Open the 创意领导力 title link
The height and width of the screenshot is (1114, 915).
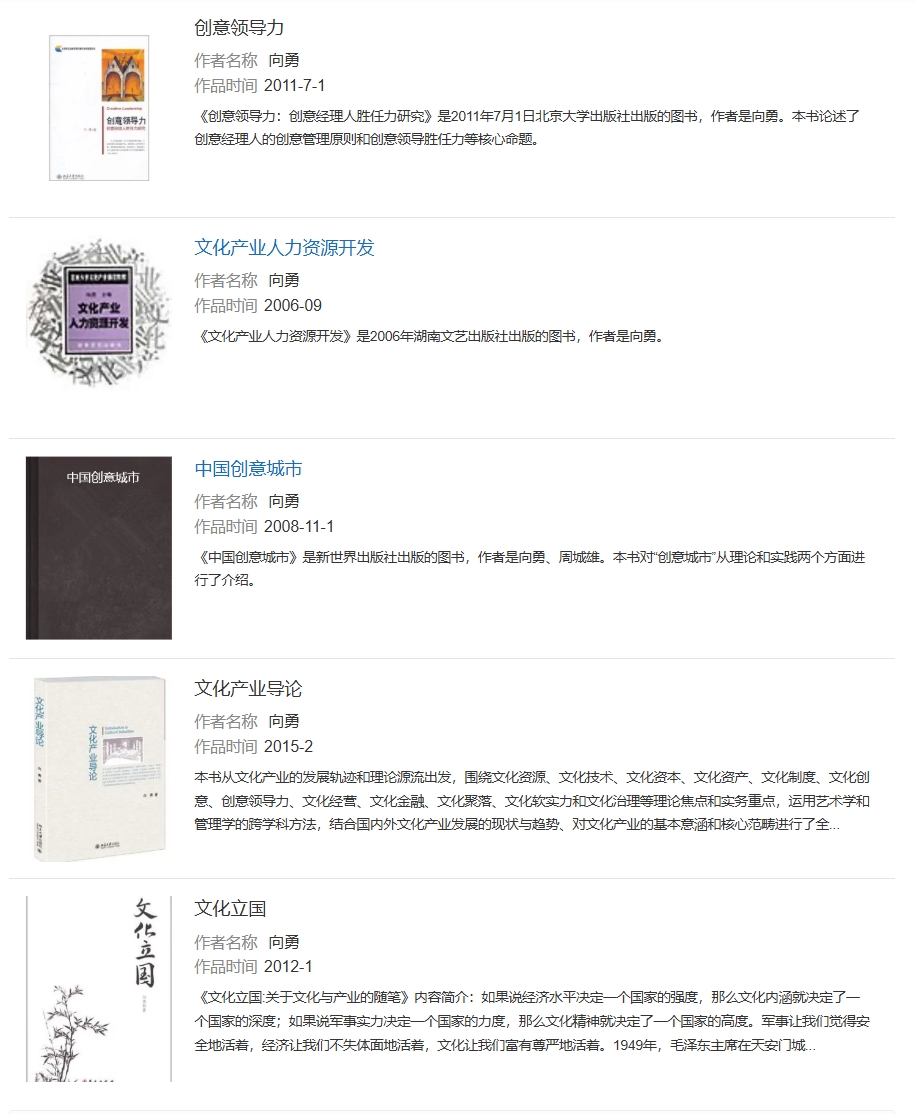click(x=239, y=28)
